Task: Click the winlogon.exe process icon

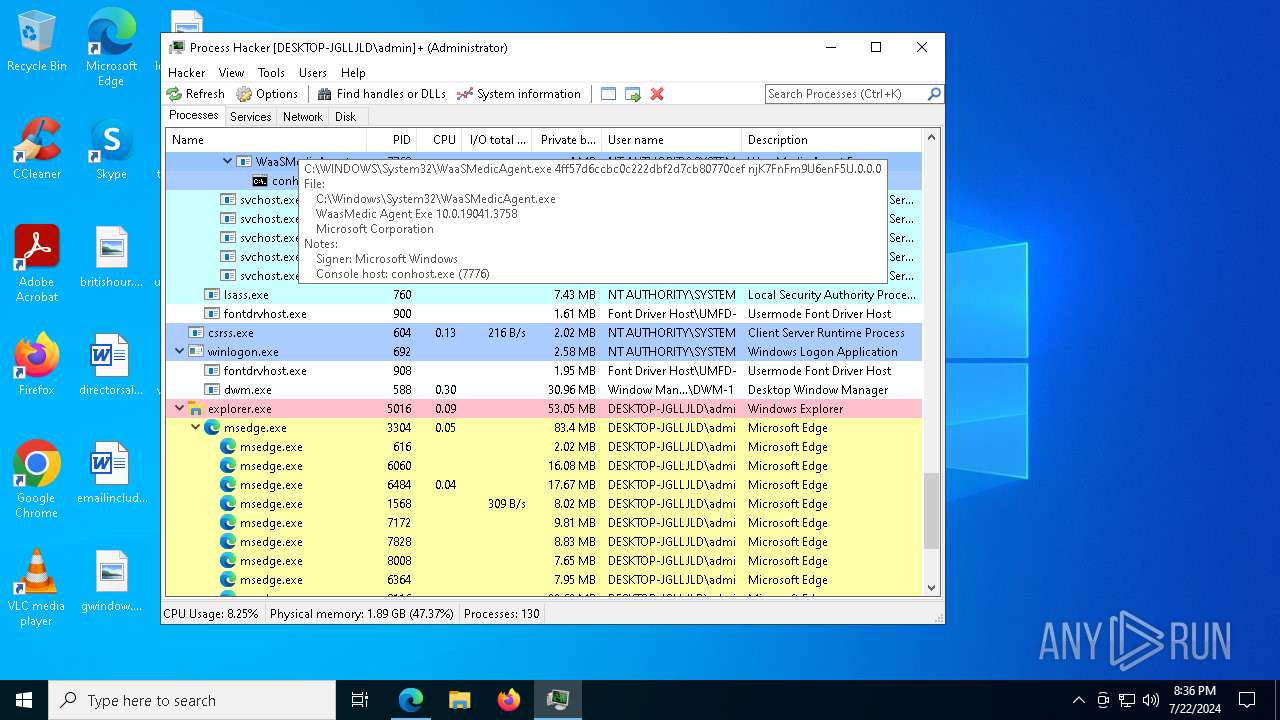Action: [x=196, y=352]
